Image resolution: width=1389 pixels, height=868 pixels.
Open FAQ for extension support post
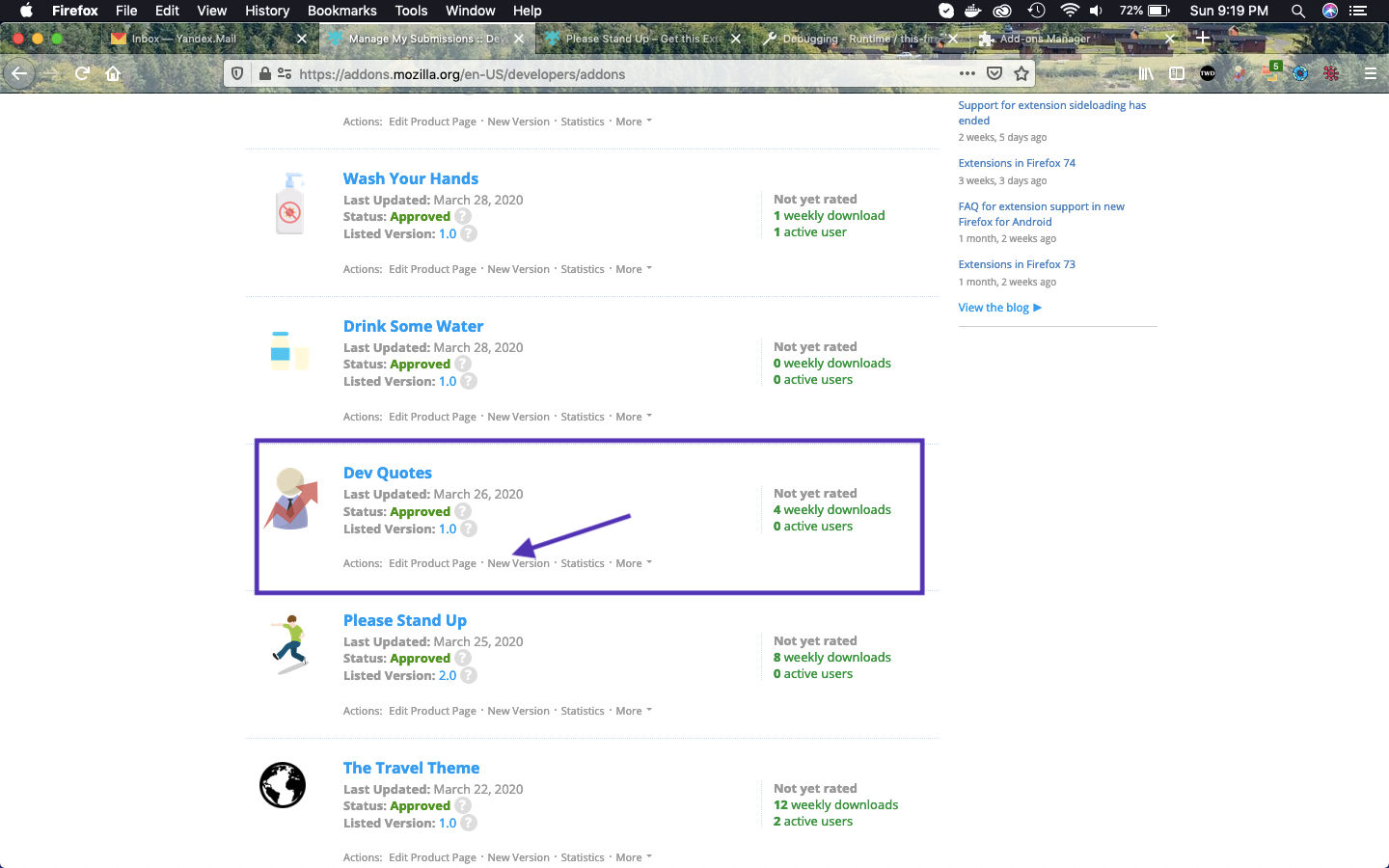coord(1041,214)
